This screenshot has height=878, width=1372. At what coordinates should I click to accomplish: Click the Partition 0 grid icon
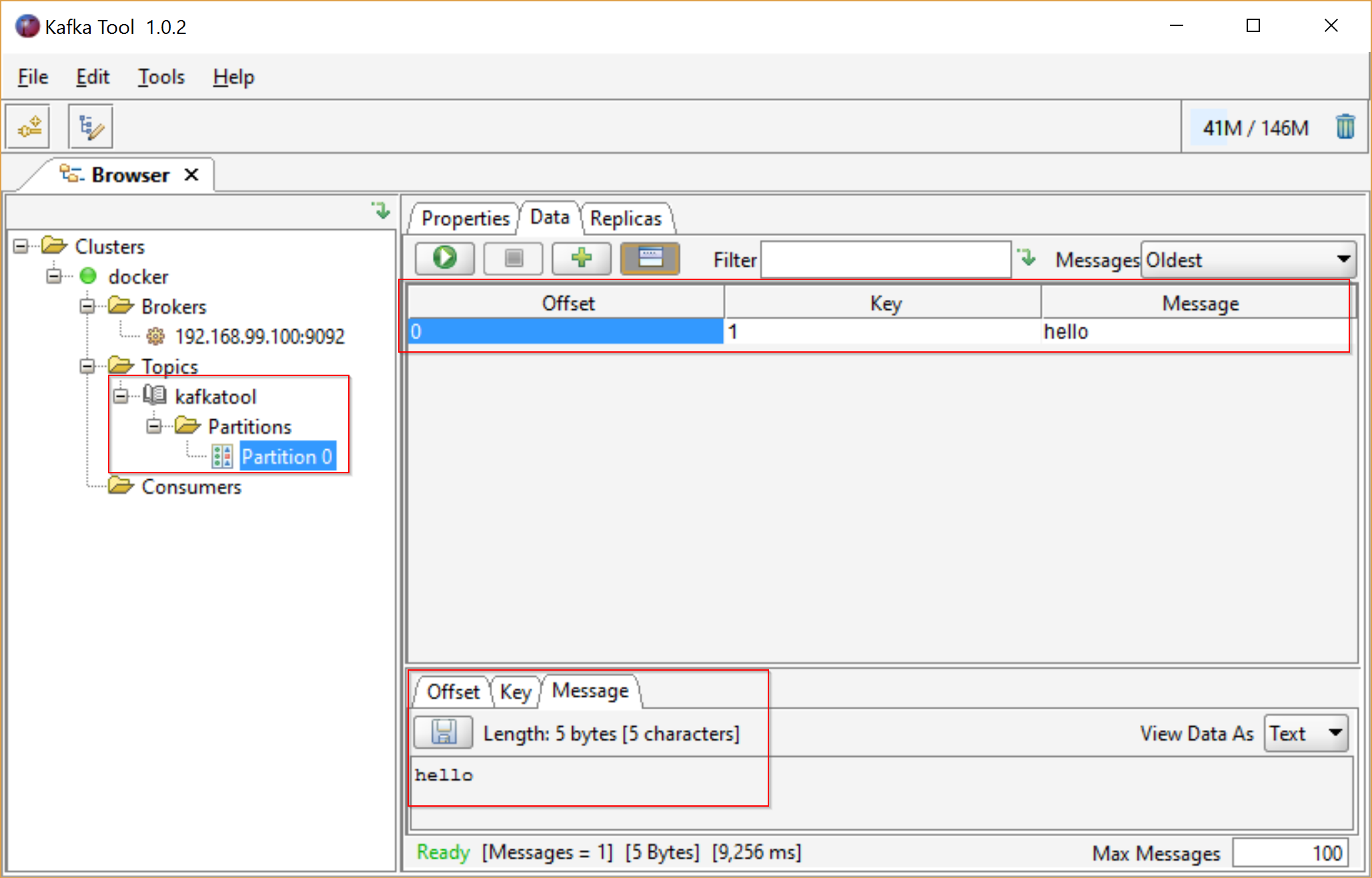click(222, 457)
